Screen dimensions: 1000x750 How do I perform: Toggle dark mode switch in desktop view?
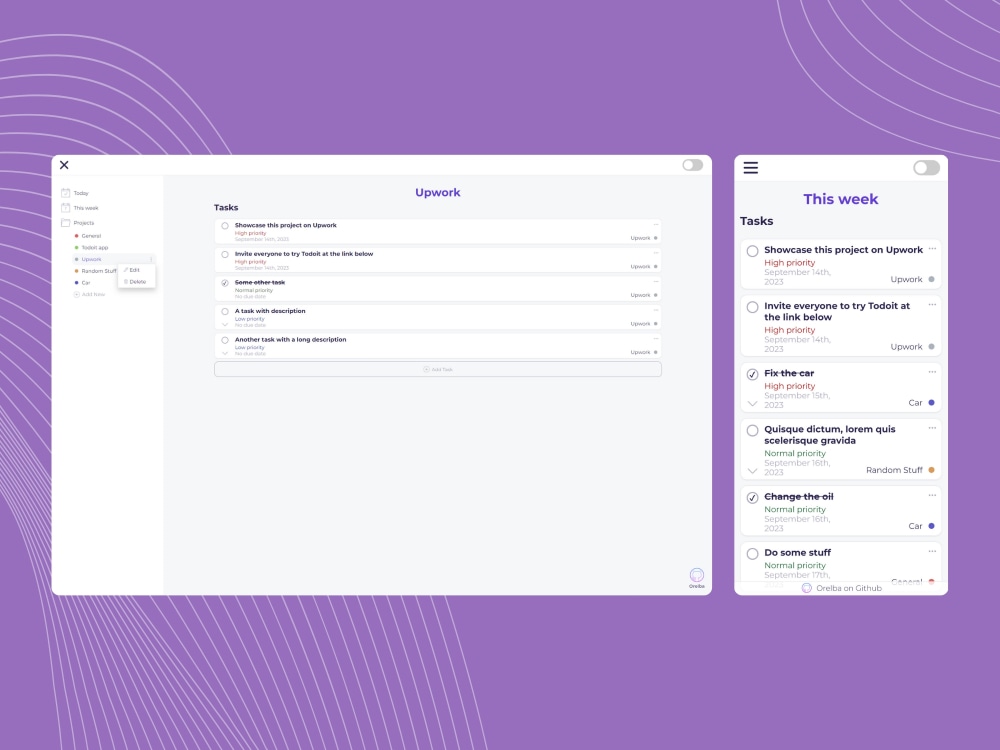point(693,165)
